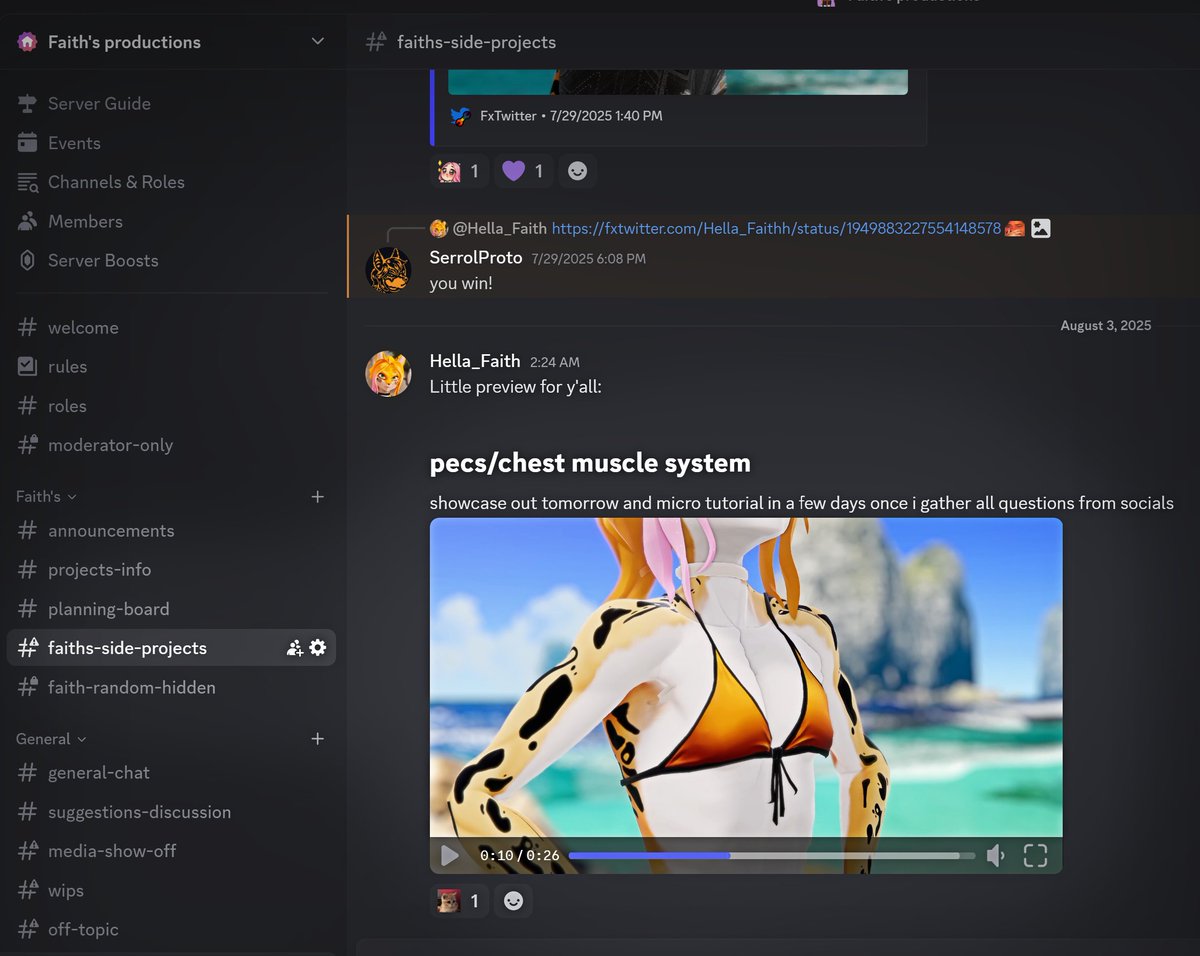
Task: Click the Events calendar icon
Action: 28,143
